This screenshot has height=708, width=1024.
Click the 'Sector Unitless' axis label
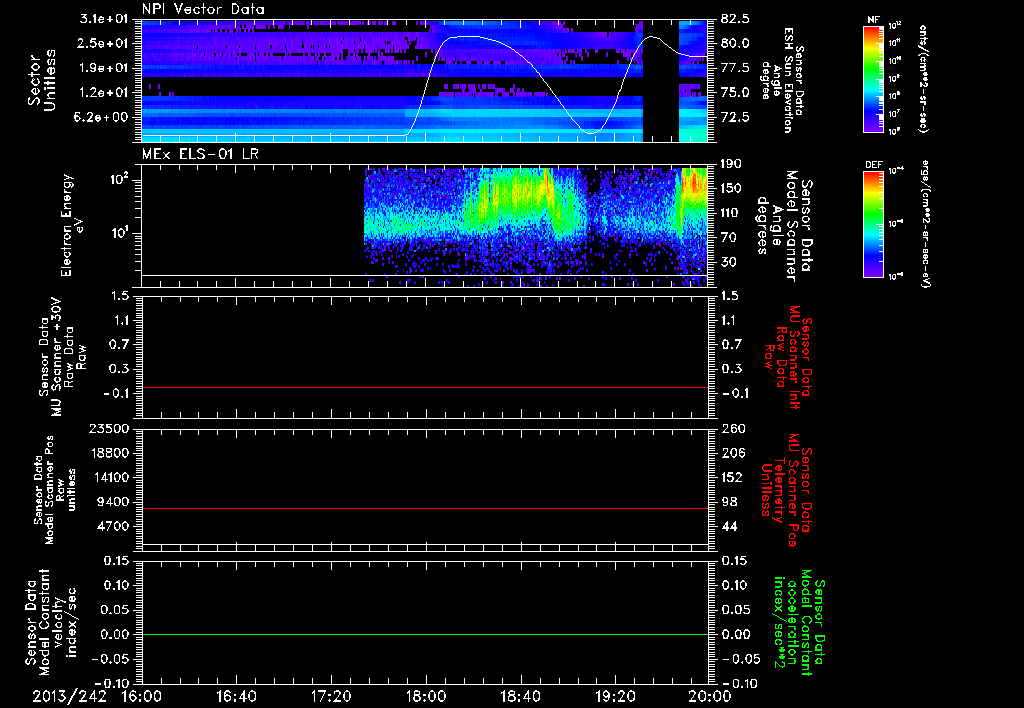(x=42, y=80)
